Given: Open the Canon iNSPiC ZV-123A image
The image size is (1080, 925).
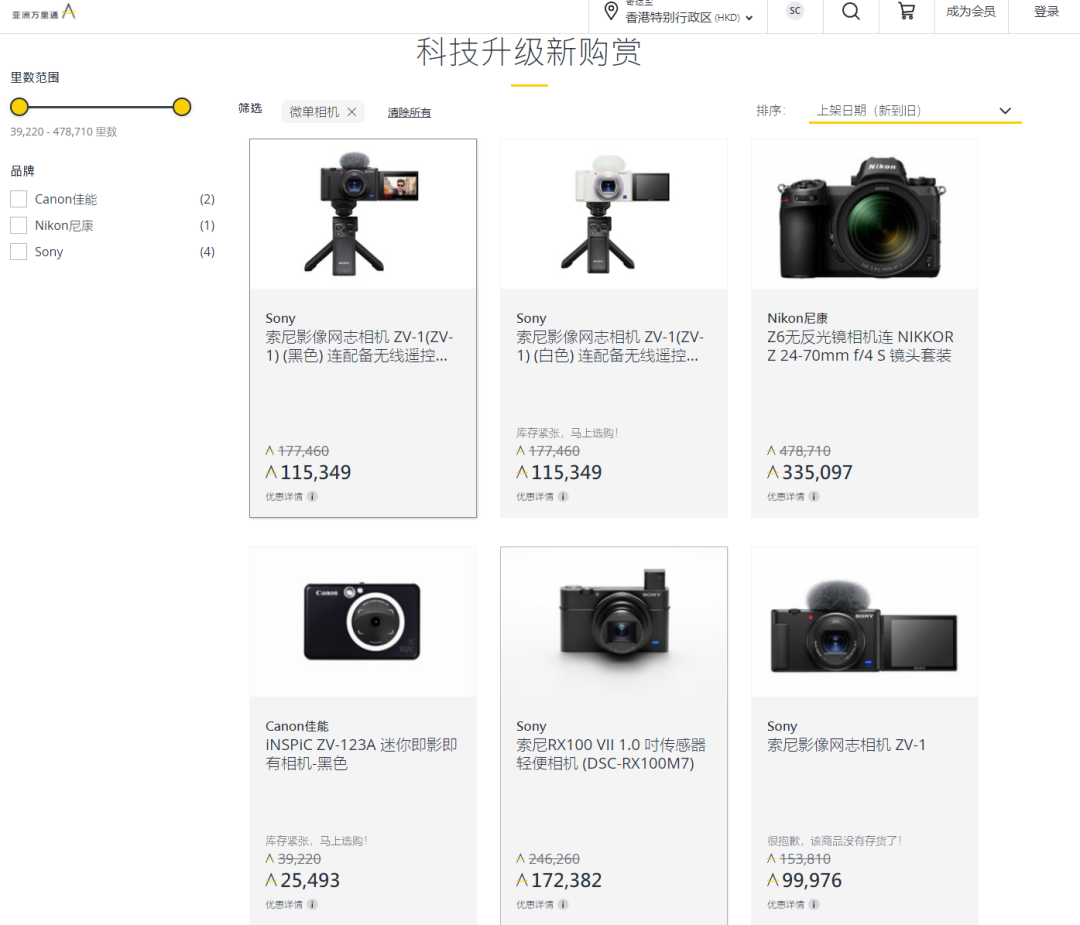Looking at the screenshot, I should pyautogui.click(x=363, y=622).
